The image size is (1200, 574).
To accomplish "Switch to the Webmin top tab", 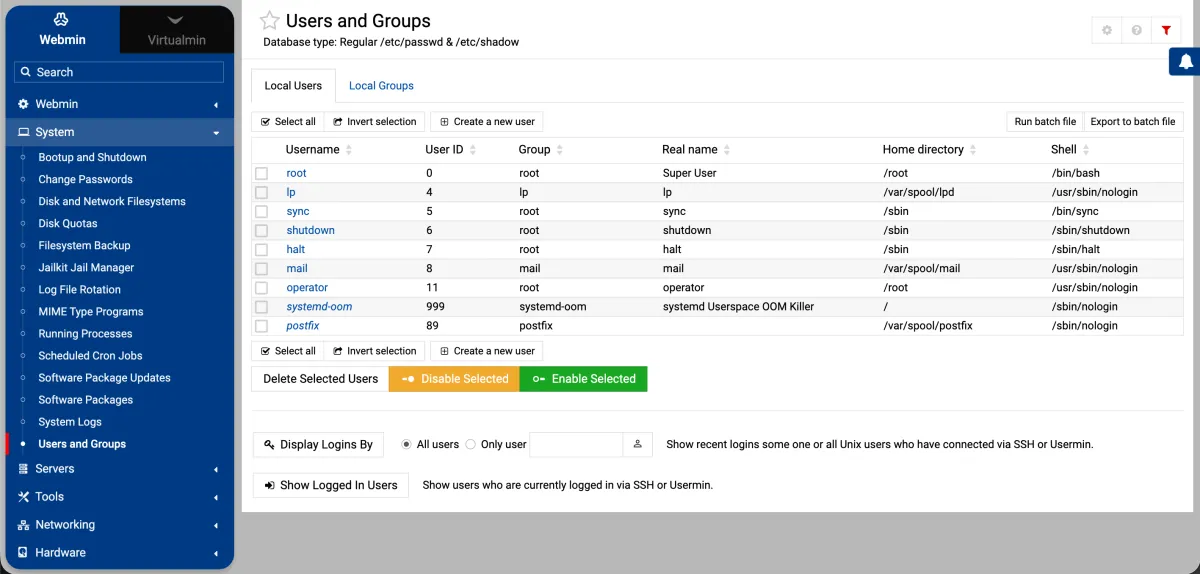I will (x=62, y=29).
